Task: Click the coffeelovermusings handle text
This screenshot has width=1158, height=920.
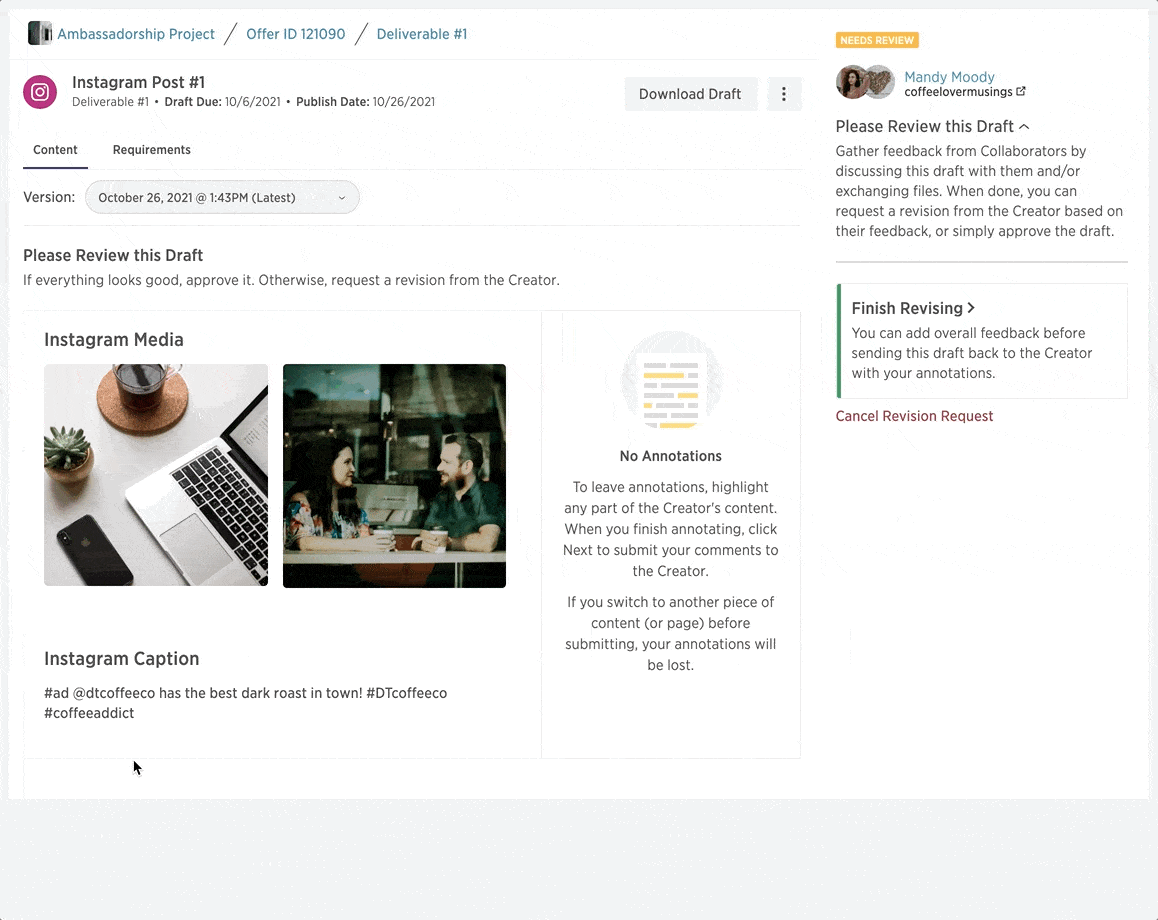Action: coord(958,92)
